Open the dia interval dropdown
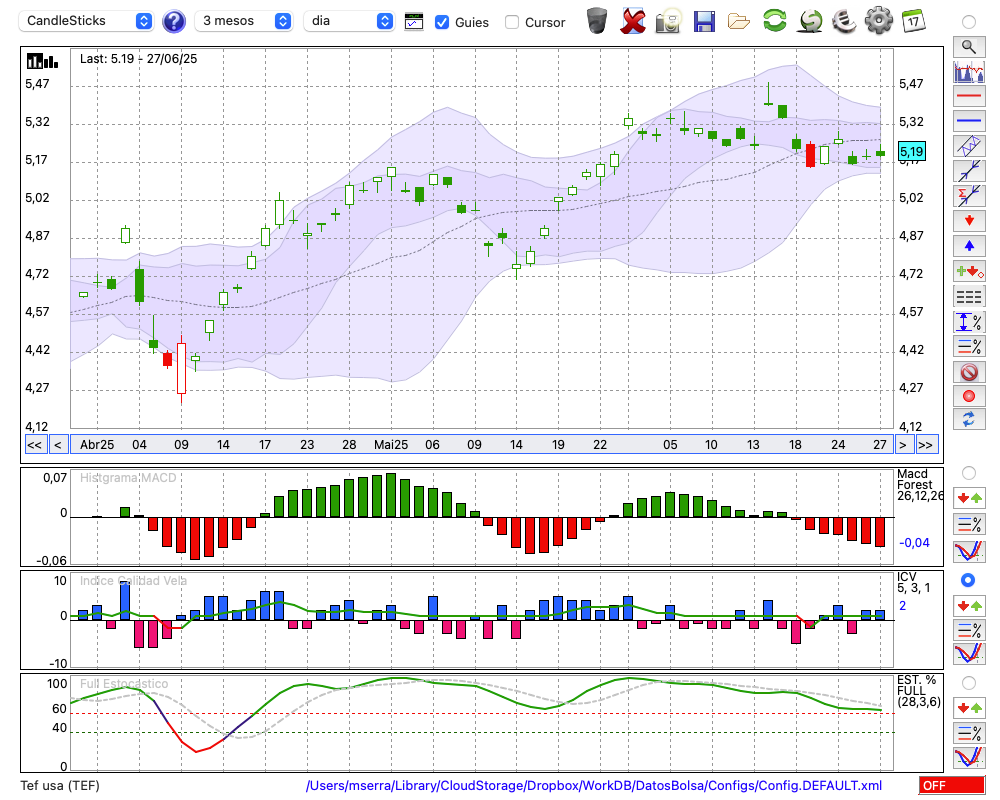The width and height of the screenshot is (1000, 800). 348,21
